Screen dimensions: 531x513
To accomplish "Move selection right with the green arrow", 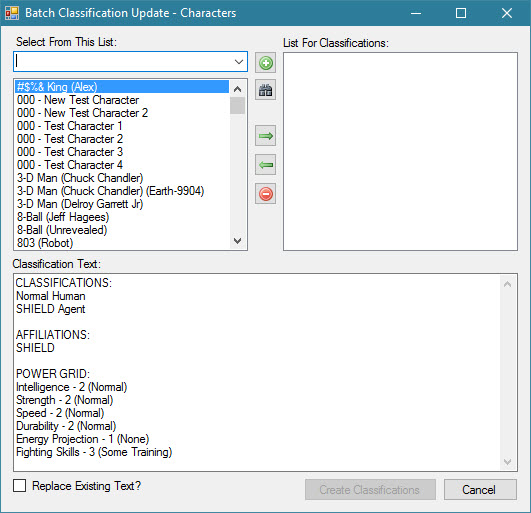I will pos(266,136).
